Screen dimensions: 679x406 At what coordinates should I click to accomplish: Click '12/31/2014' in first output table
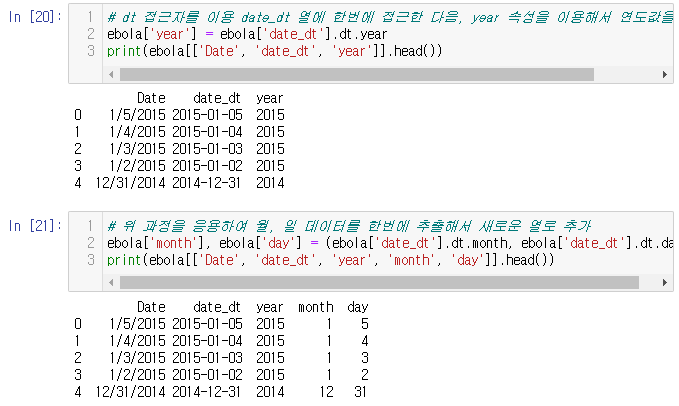(x=130, y=183)
